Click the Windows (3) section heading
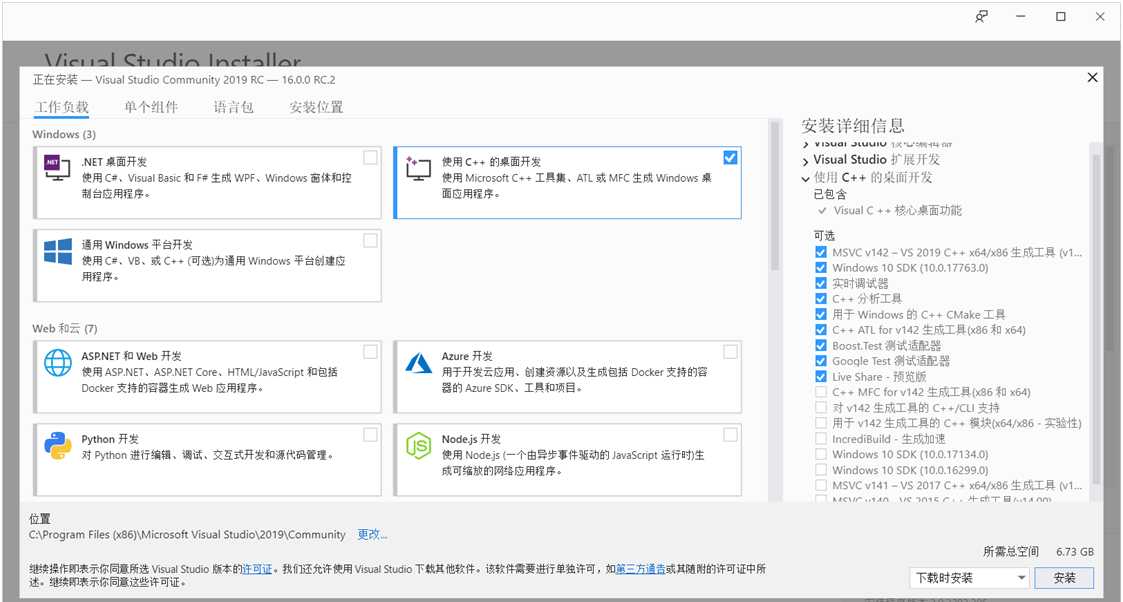Image resolution: width=1123 pixels, height=602 pixels. [64, 135]
